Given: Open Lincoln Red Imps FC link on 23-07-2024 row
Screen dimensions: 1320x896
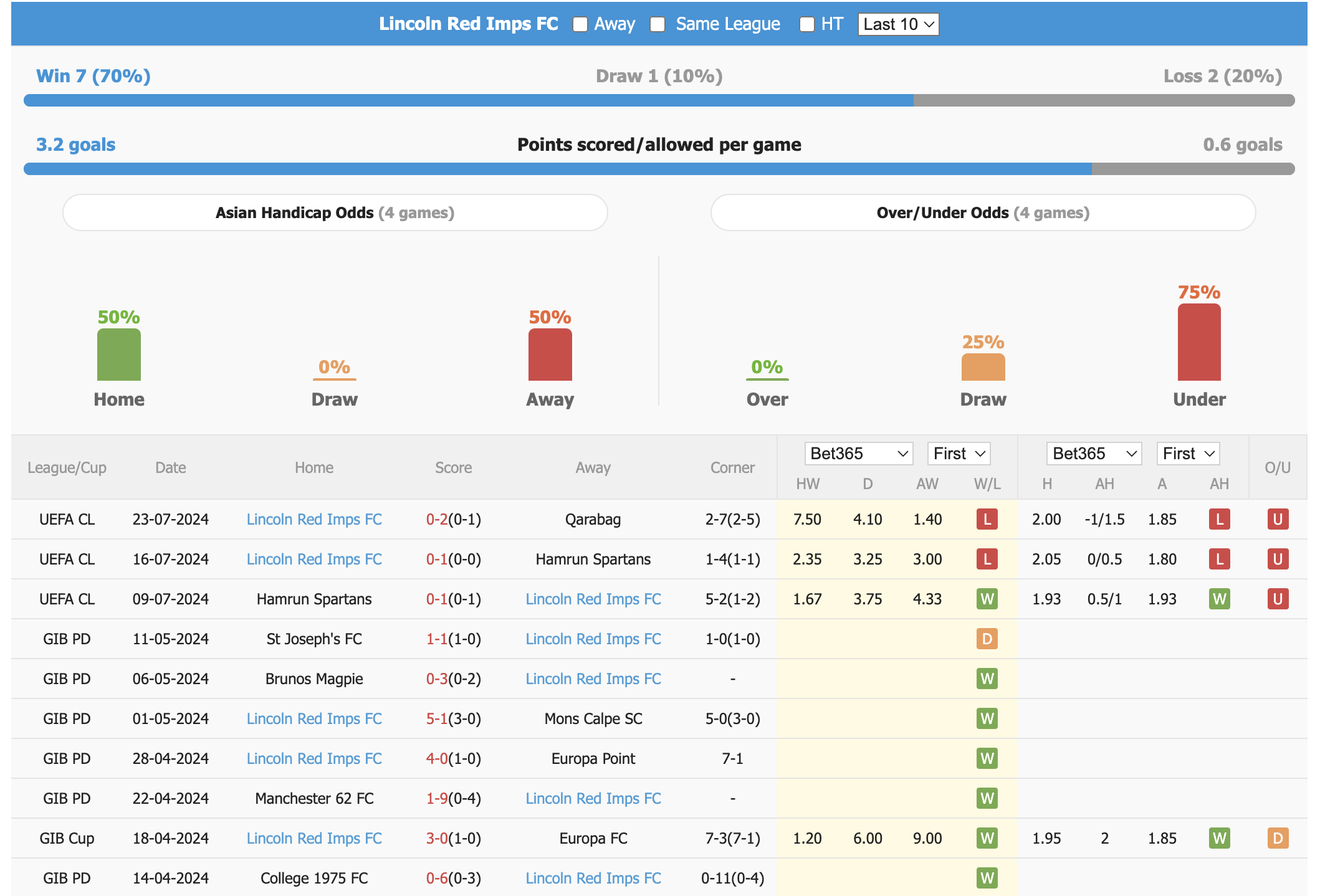Looking at the screenshot, I should (314, 519).
